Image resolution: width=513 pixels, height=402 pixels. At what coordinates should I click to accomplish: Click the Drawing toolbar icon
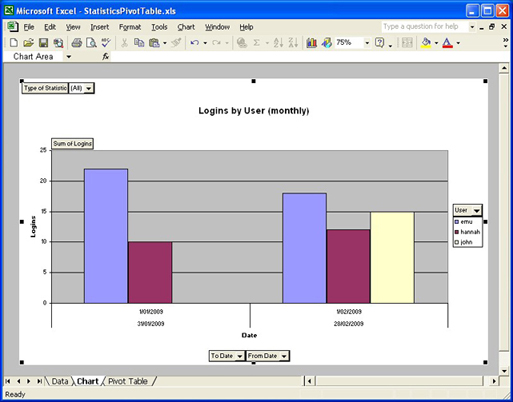pos(327,43)
